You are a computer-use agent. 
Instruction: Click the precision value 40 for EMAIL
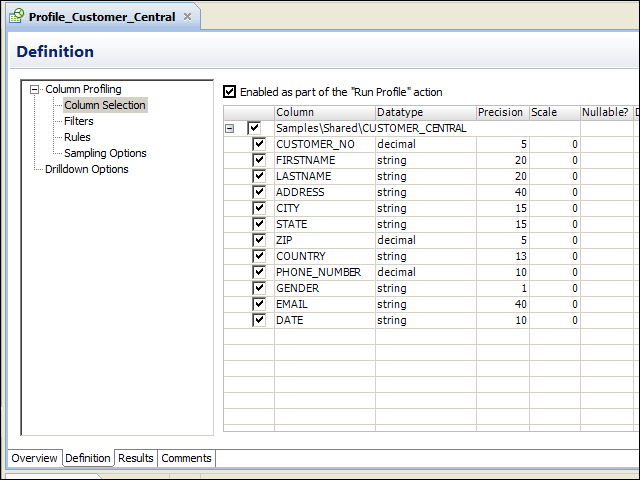coord(520,304)
